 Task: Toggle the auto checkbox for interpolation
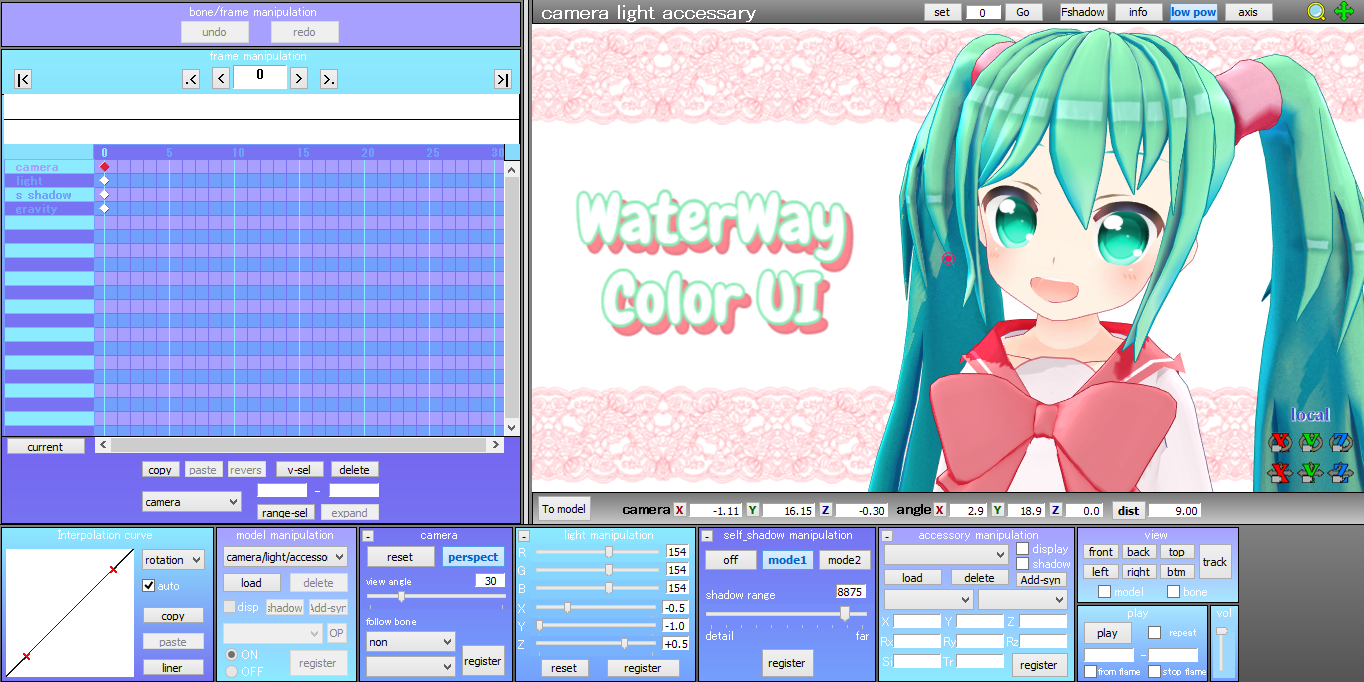click(x=149, y=586)
